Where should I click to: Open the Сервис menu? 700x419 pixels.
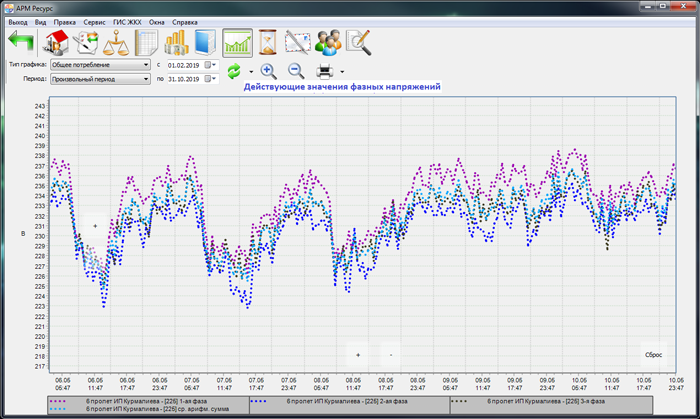coord(95,21)
